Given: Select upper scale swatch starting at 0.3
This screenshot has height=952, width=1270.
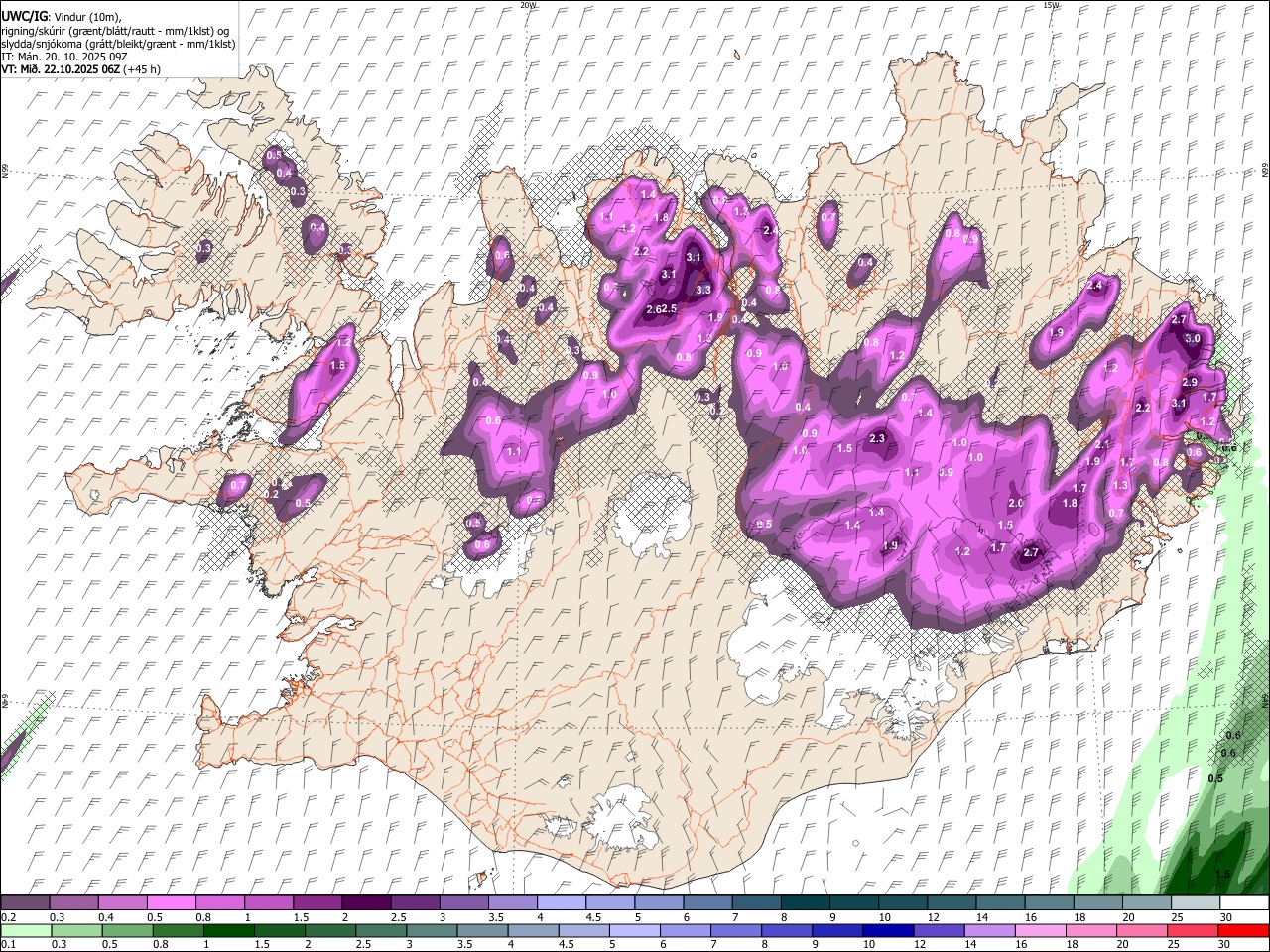Looking at the screenshot, I should click(73, 903).
